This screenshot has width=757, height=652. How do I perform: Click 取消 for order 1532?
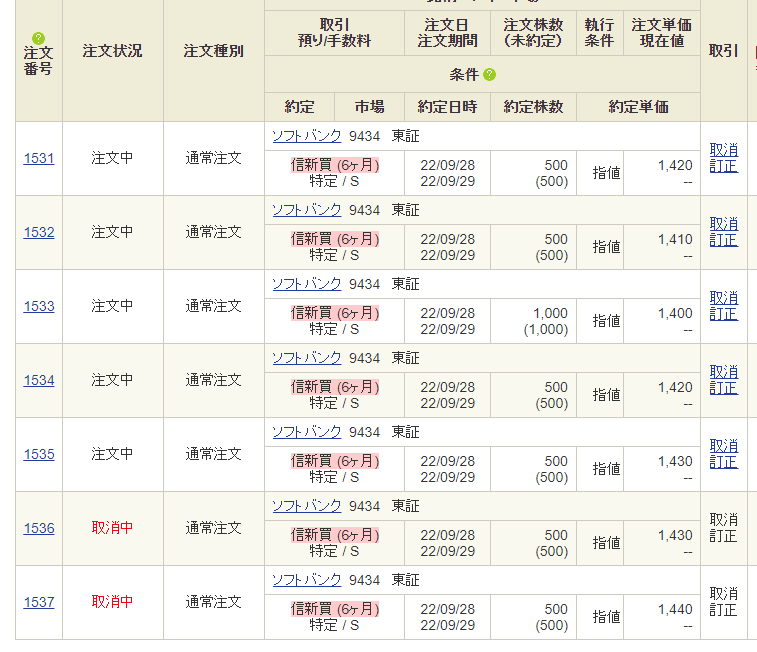(x=723, y=224)
